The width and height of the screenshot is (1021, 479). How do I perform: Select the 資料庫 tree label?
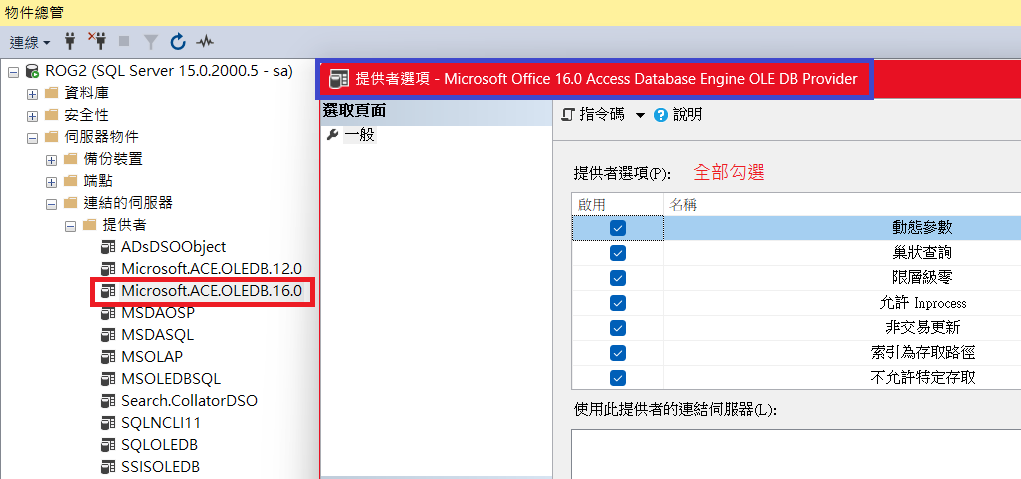click(86, 94)
